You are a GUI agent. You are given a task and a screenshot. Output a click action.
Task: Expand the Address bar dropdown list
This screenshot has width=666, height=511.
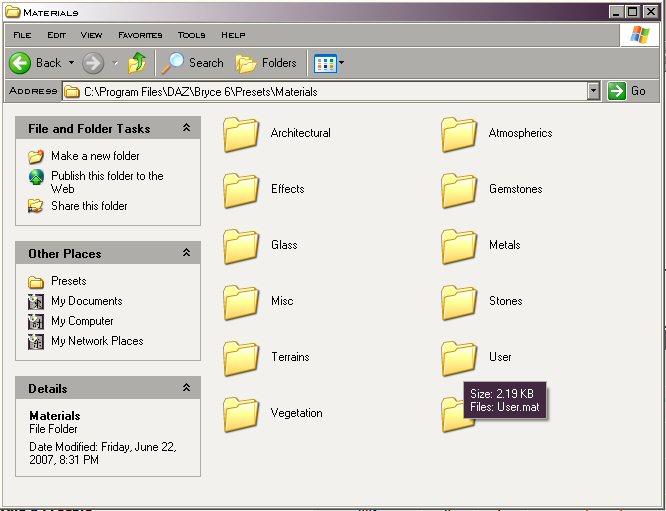(593, 91)
